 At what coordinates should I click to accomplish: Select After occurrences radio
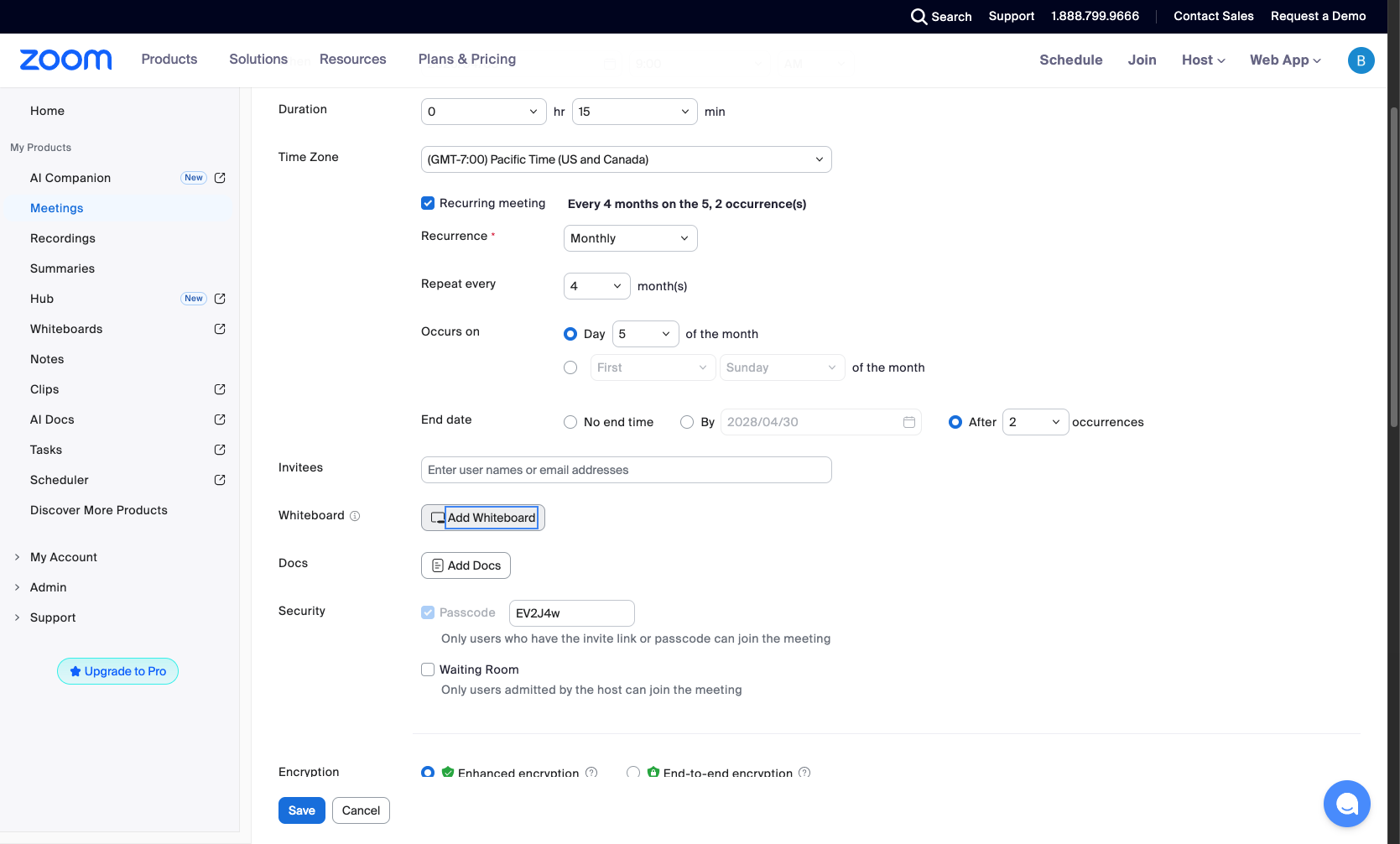point(955,422)
